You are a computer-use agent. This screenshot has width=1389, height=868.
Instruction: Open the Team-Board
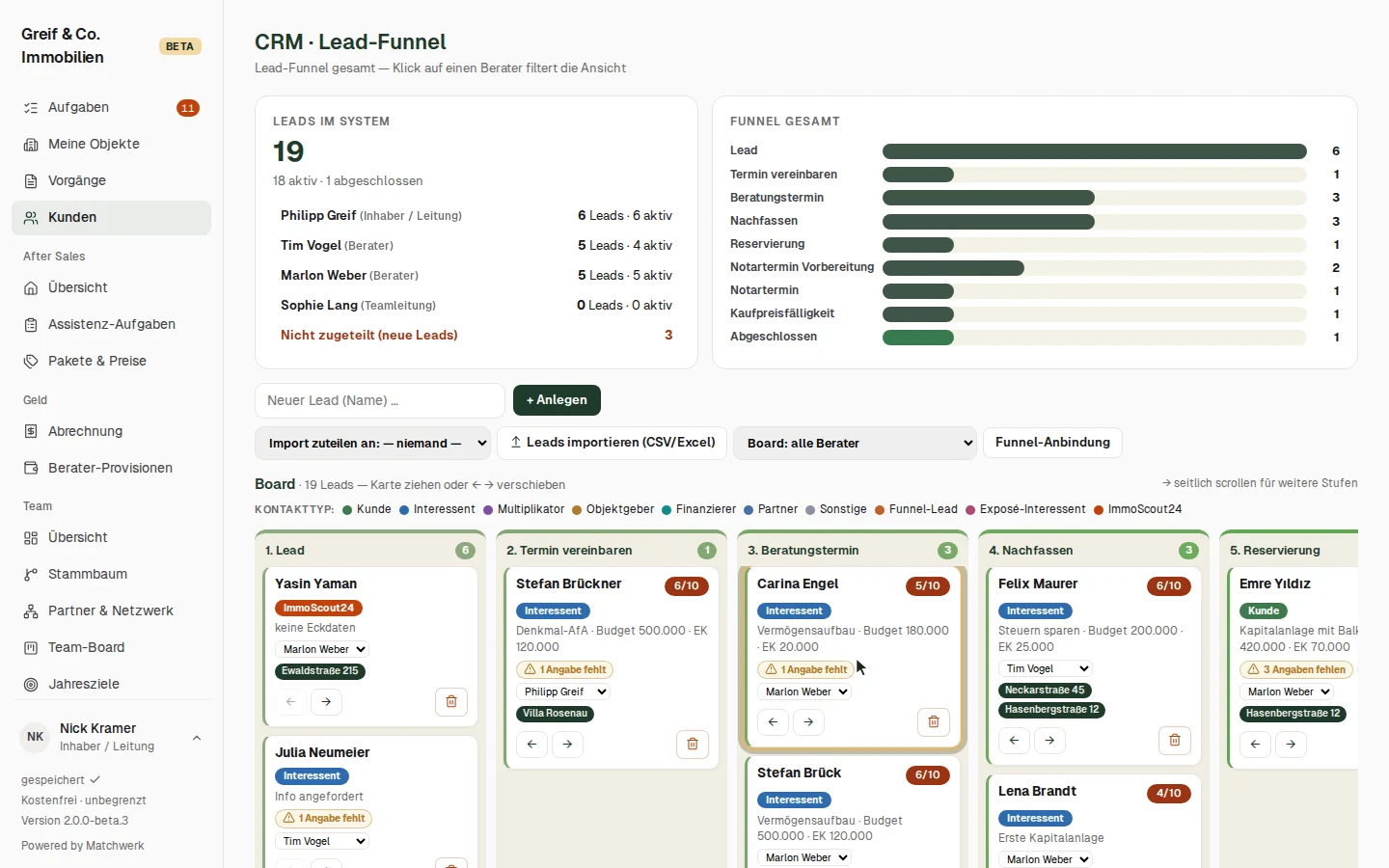(111, 648)
